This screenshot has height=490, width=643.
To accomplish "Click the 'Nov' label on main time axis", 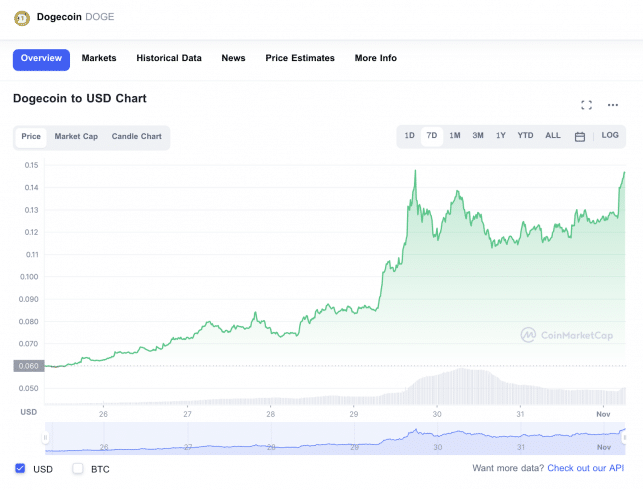I will (x=603, y=414).
